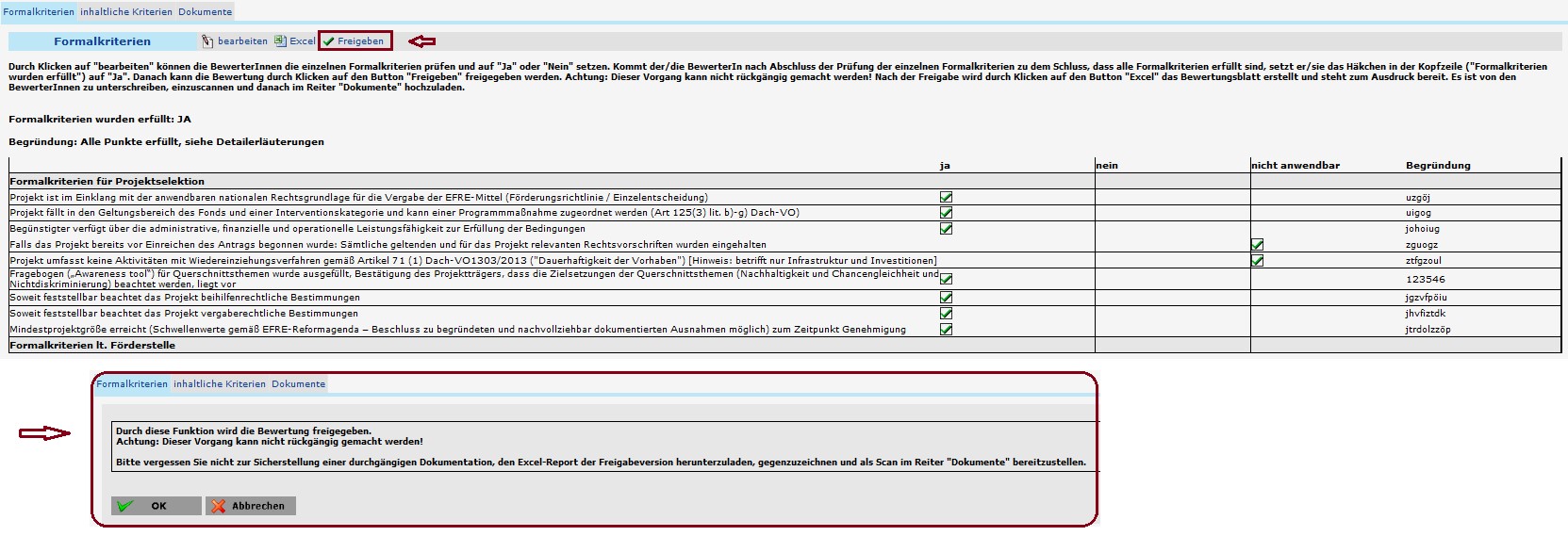Click the pencil icon beside bearbeiten

[207, 41]
